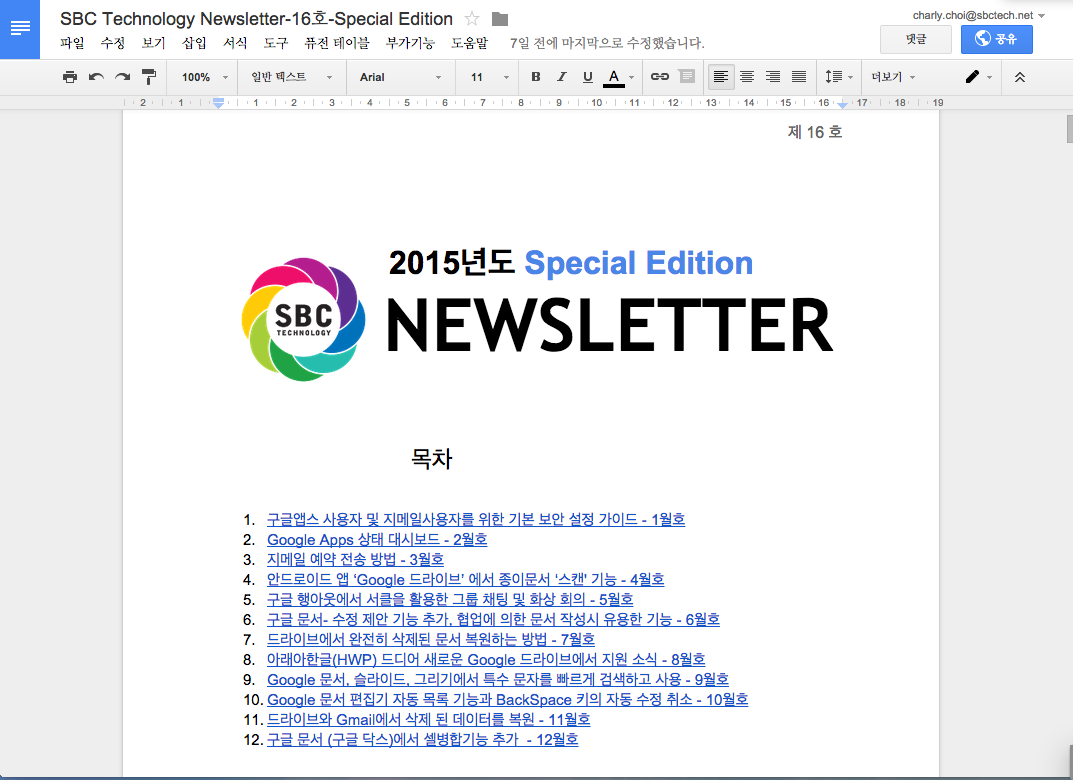Open the 도움말 menu
The width and height of the screenshot is (1073, 780).
tap(469, 43)
